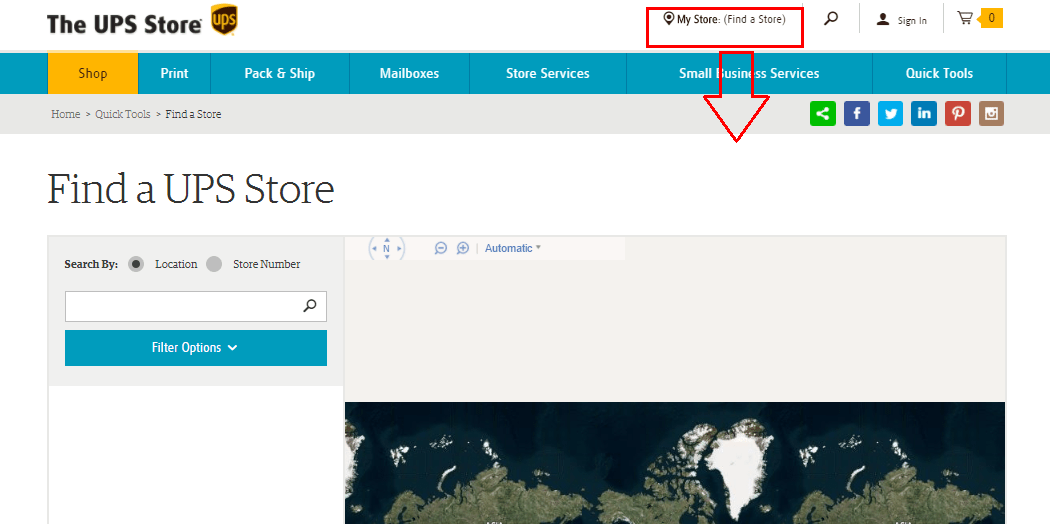
Task: Open the Print menu
Action: tap(174, 74)
